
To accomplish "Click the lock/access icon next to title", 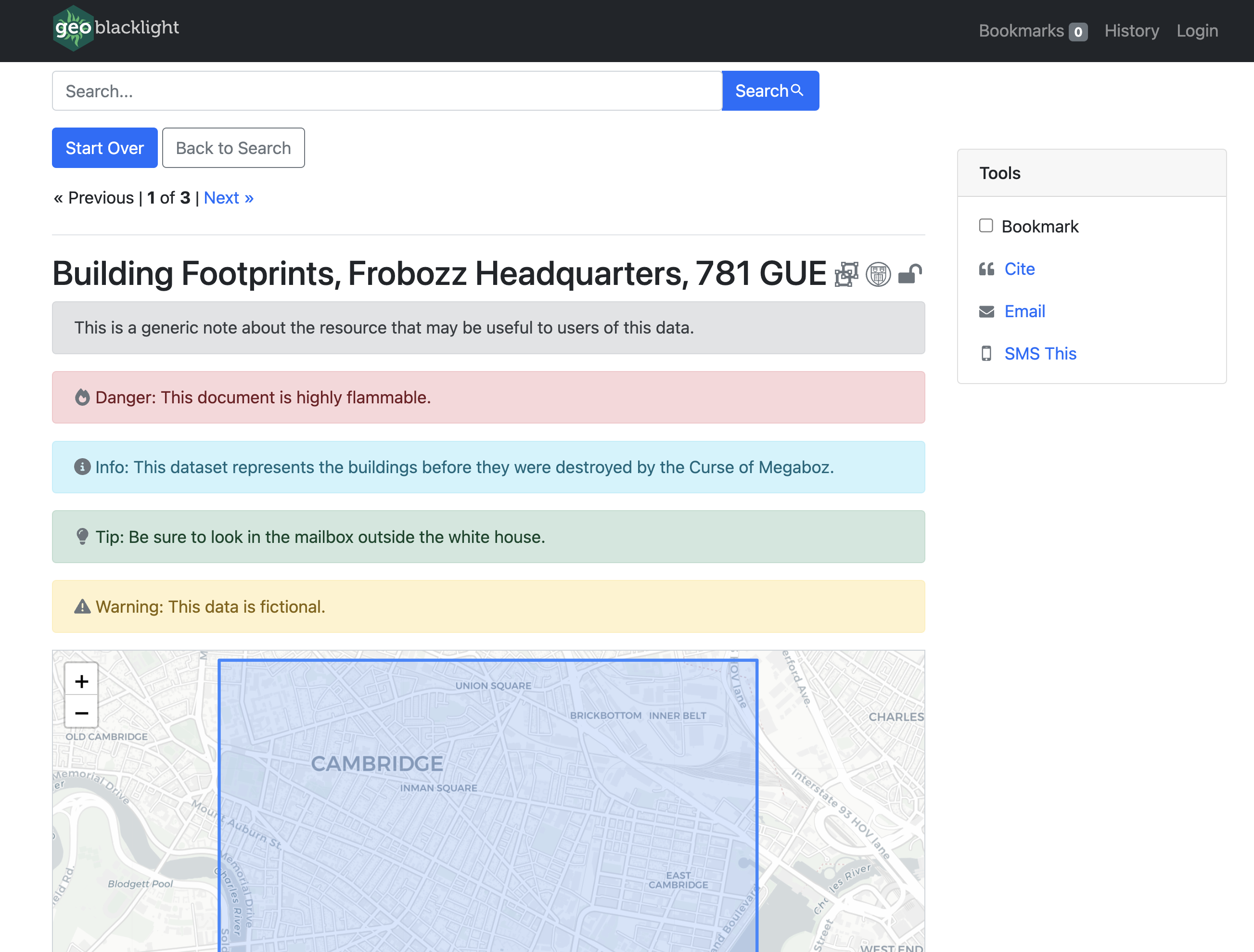I will [909, 275].
